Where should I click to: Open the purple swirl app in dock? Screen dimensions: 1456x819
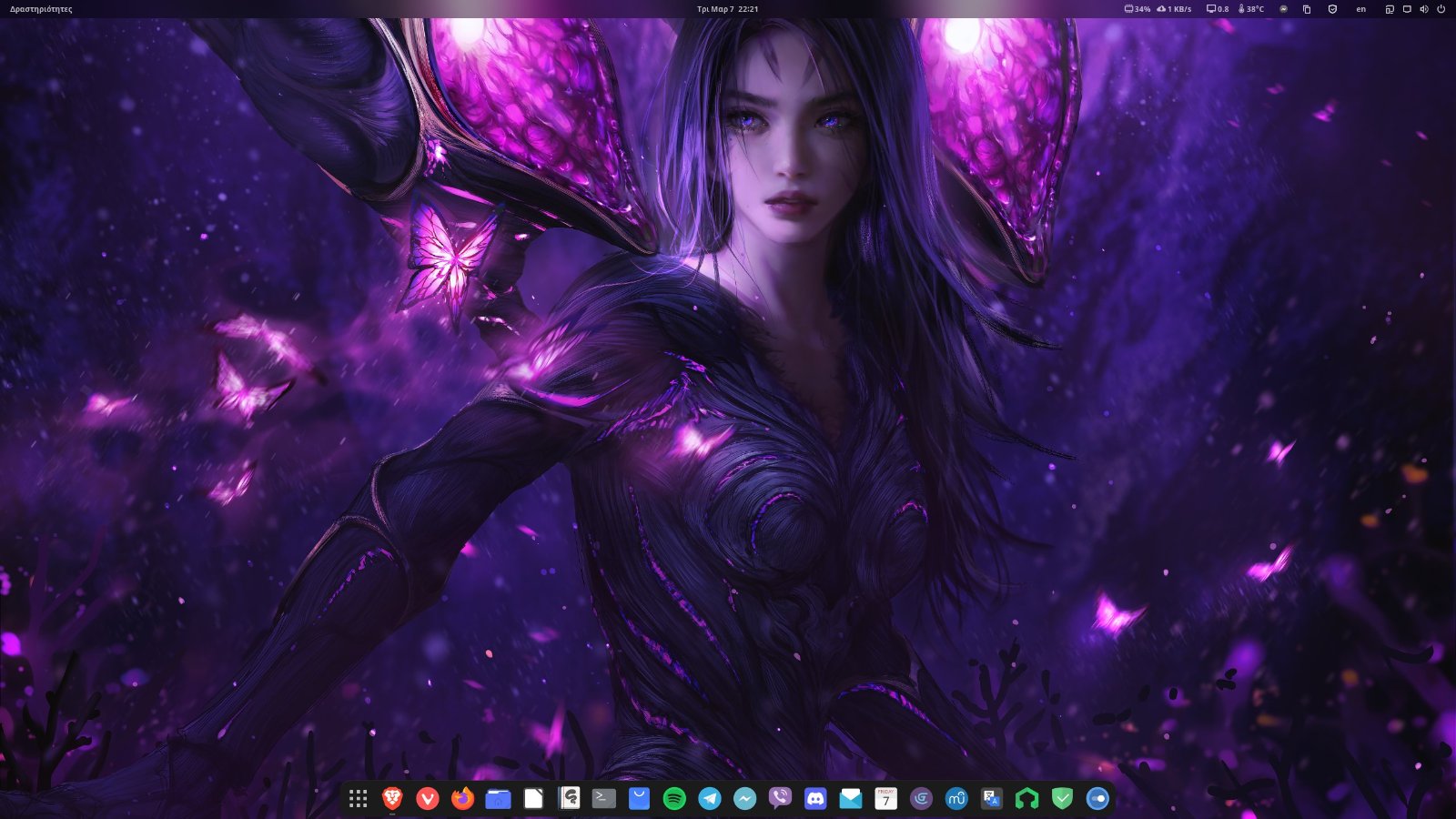point(921,799)
